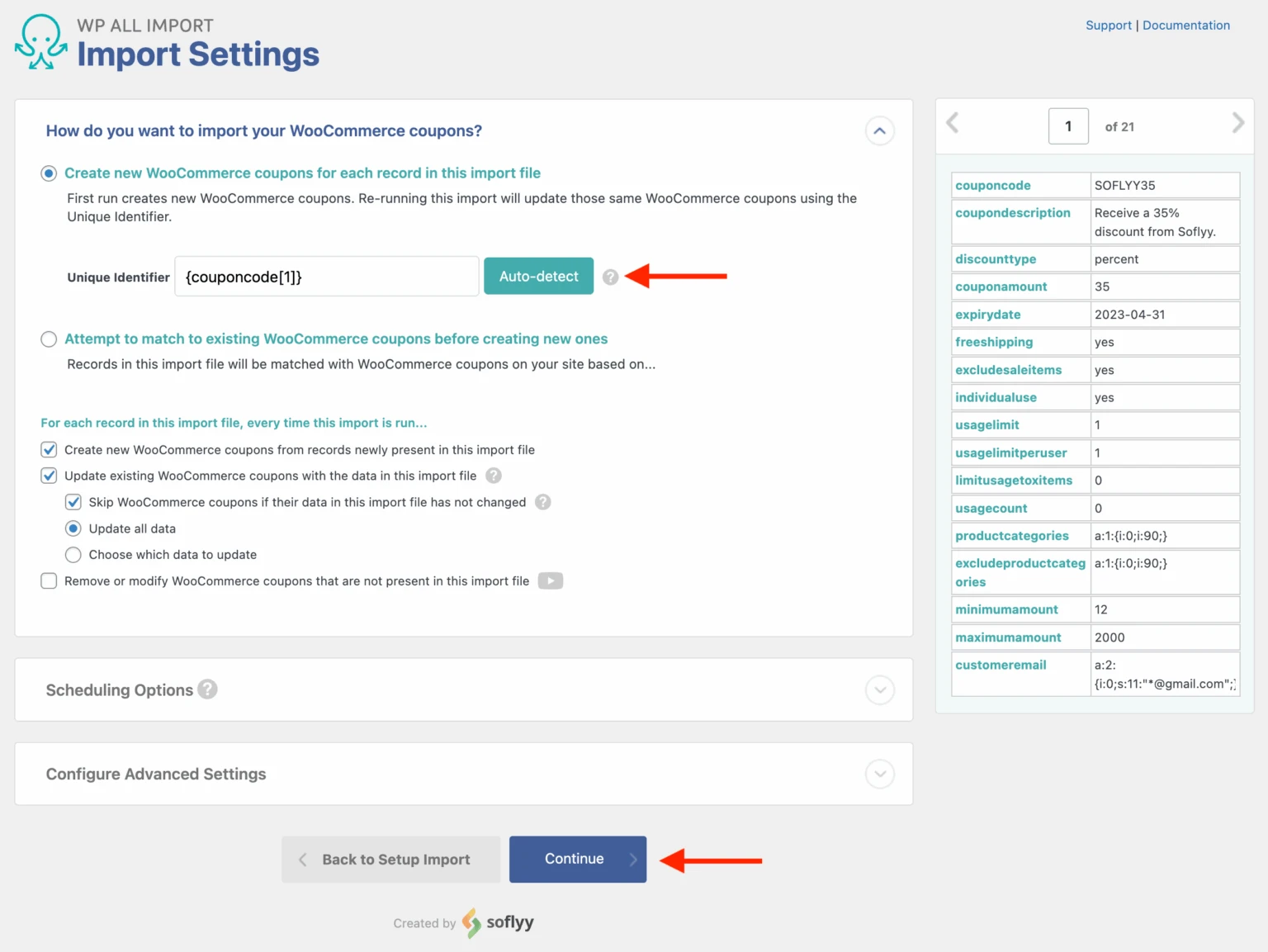Image resolution: width=1268 pixels, height=952 pixels.
Task: Click the customeremail field name
Action: [1001, 665]
